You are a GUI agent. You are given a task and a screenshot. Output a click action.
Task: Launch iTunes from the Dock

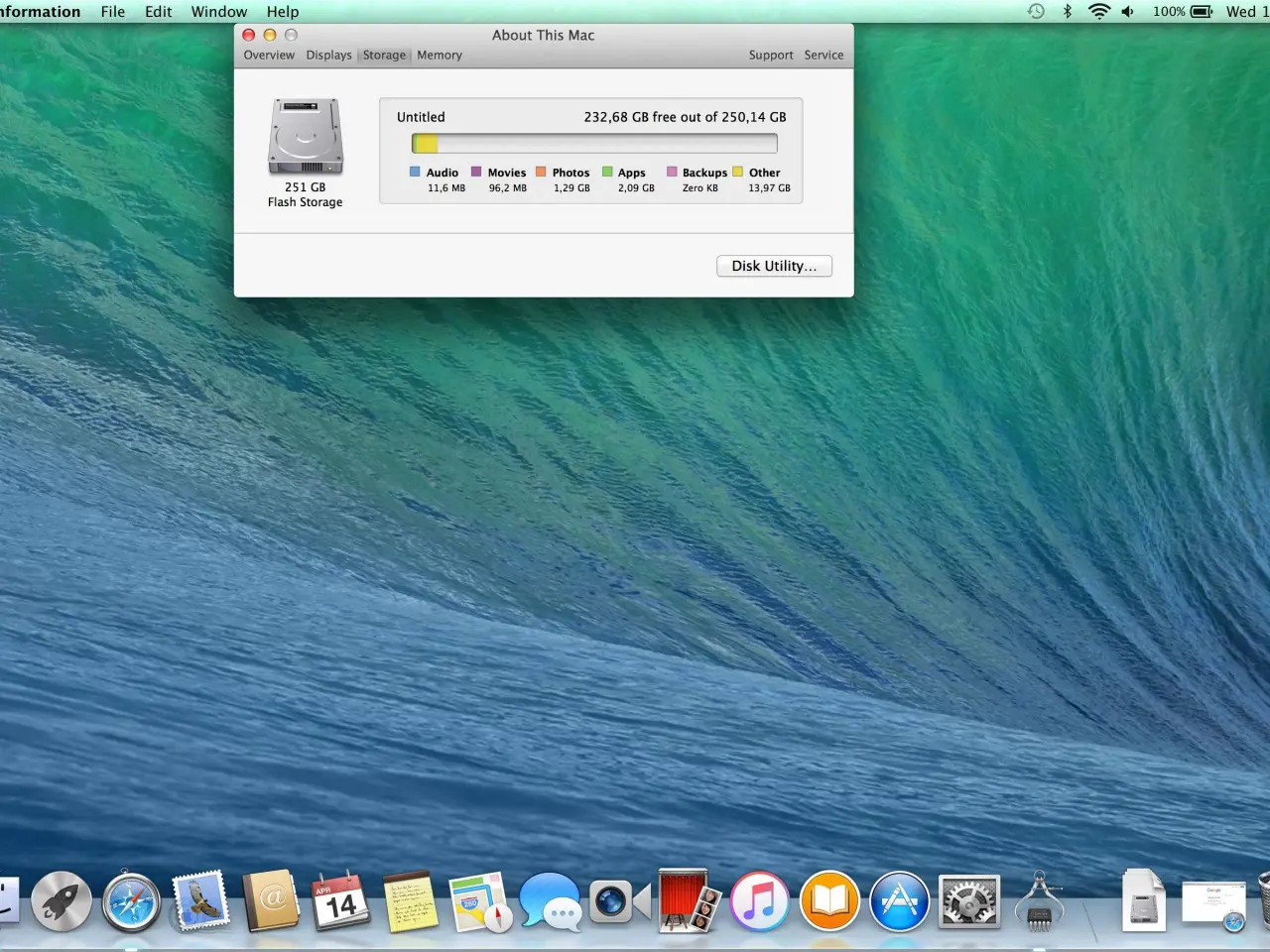(x=759, y=901)
